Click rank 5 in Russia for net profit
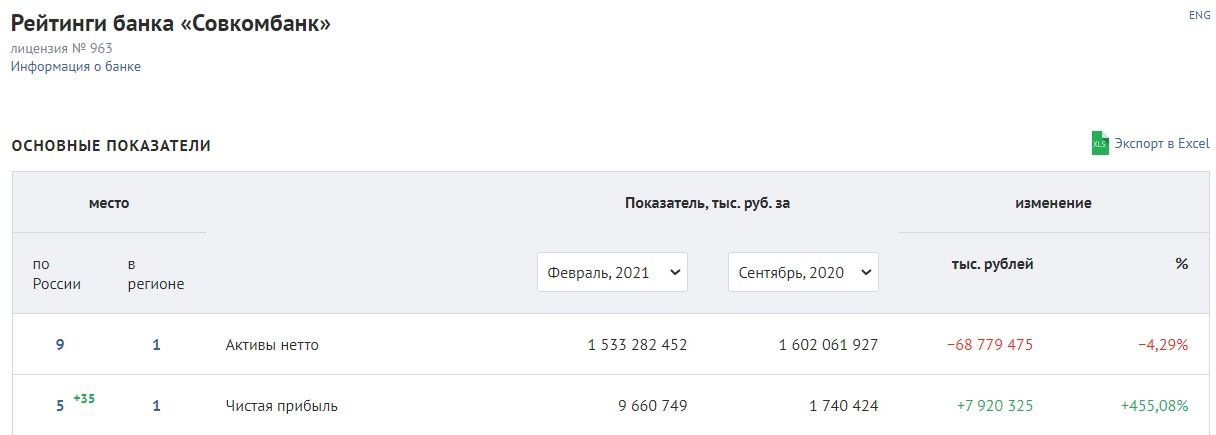 coord(60,406)
